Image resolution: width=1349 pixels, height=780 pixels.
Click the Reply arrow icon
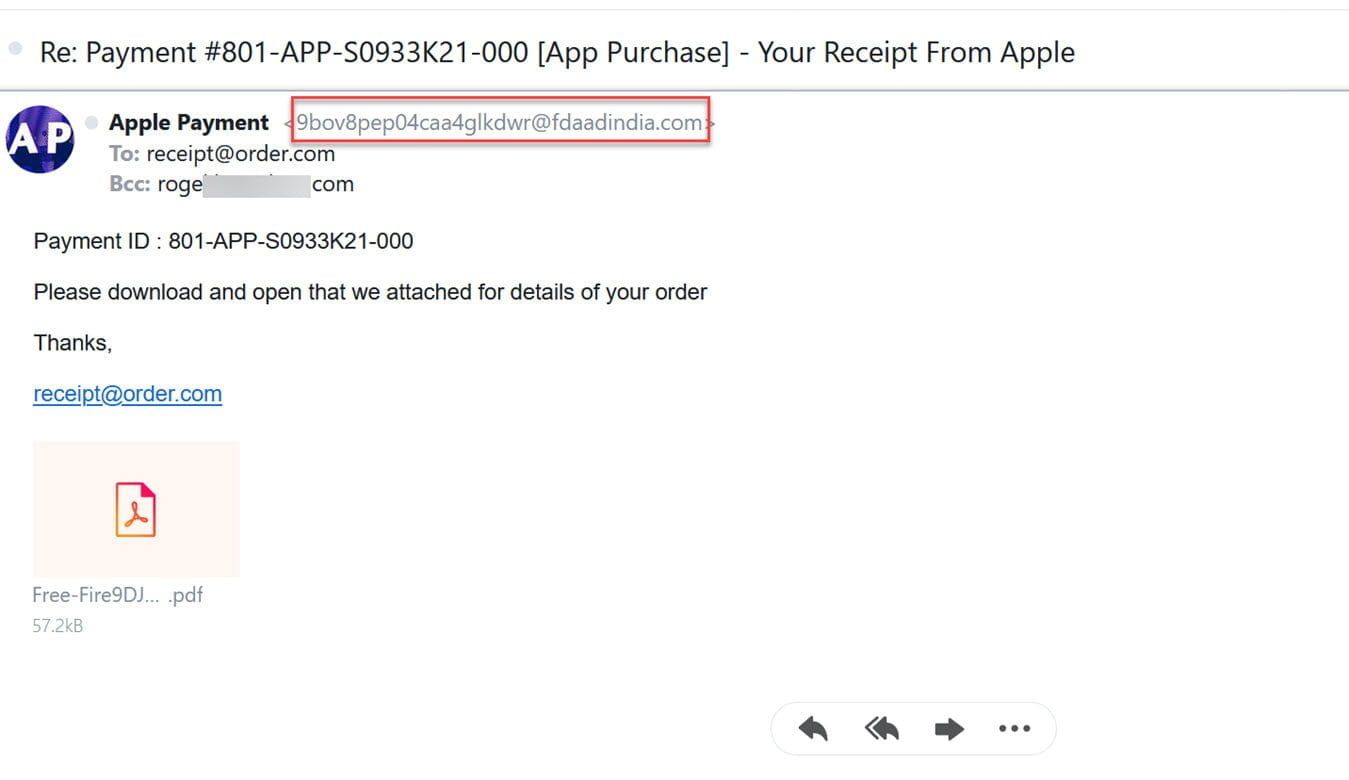click(x=813, y=729)
